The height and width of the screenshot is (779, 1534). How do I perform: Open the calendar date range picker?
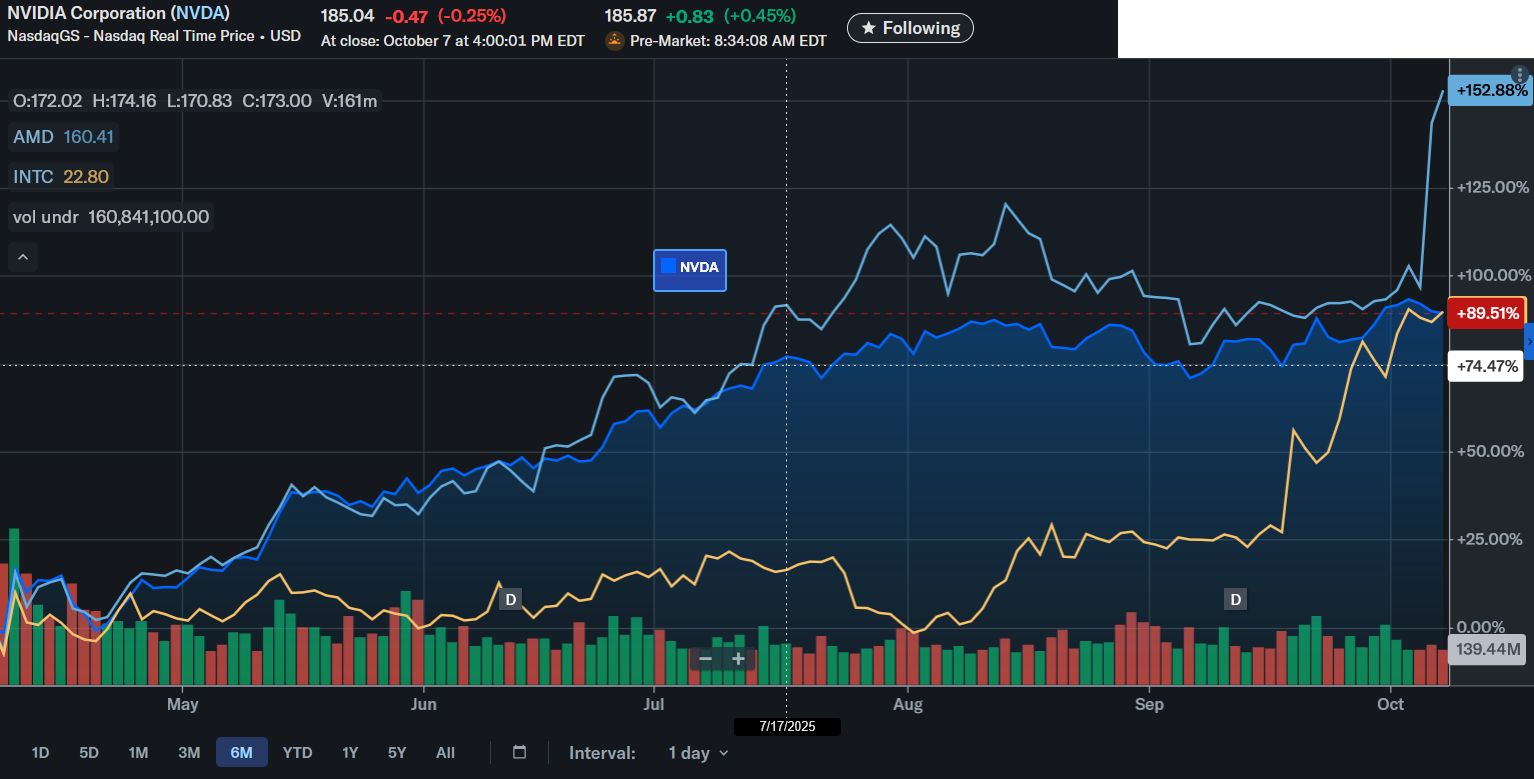click(x=519, y=752)
